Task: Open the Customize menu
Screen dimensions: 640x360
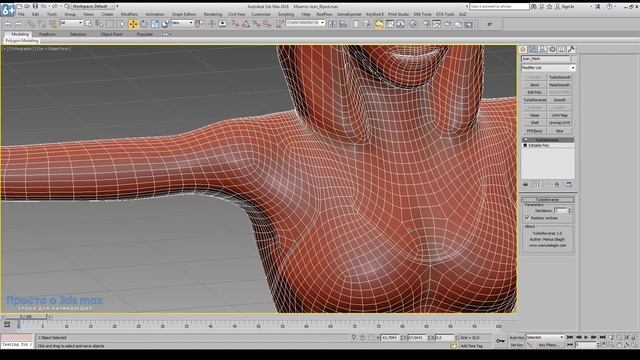Action: (261, 14)
